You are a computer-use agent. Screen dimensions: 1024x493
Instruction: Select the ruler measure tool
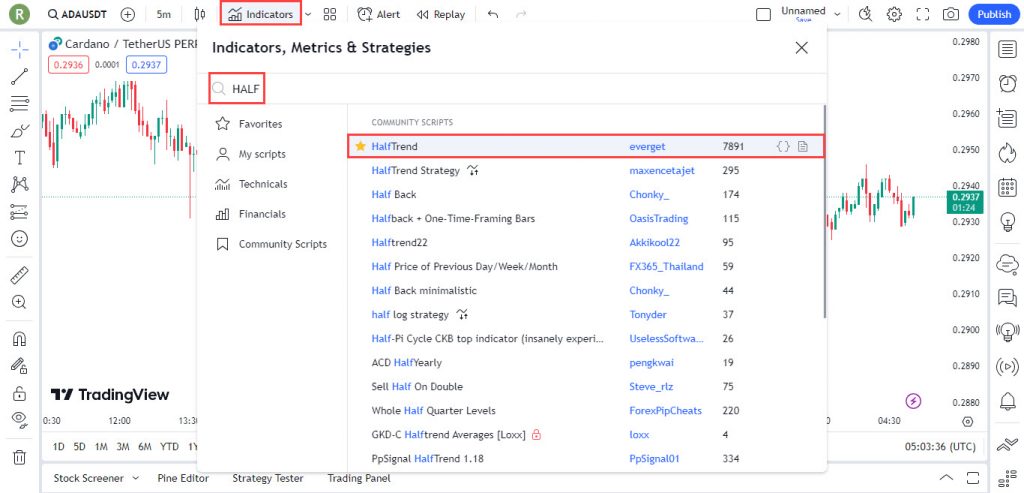pos(20,275)
